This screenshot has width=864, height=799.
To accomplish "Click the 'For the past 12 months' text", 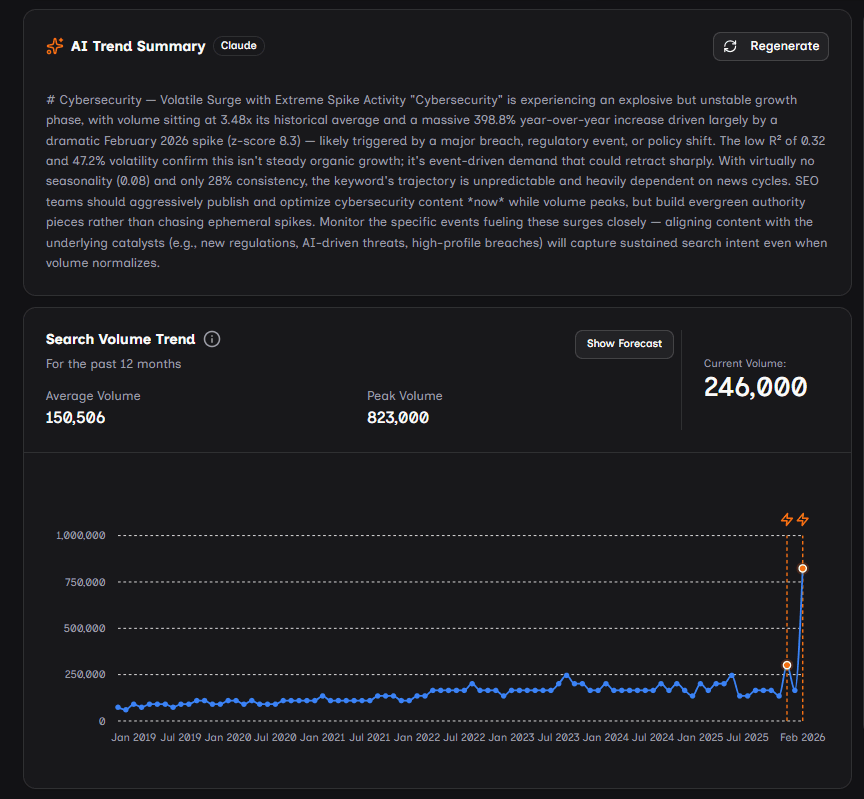I will coord(114,364).
